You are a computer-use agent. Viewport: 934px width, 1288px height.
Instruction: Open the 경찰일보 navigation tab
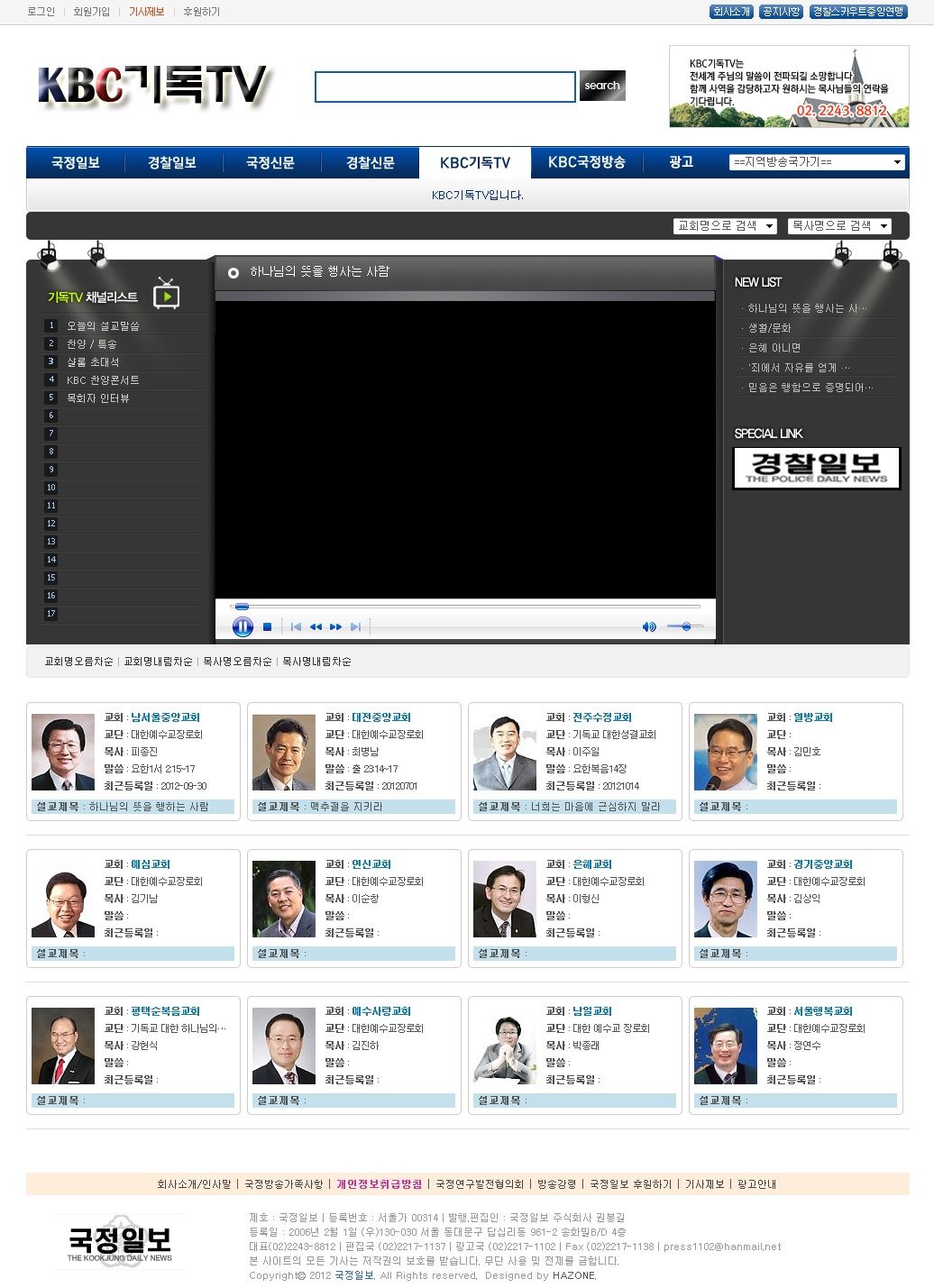pyautogui.click(x=171, y=162)
